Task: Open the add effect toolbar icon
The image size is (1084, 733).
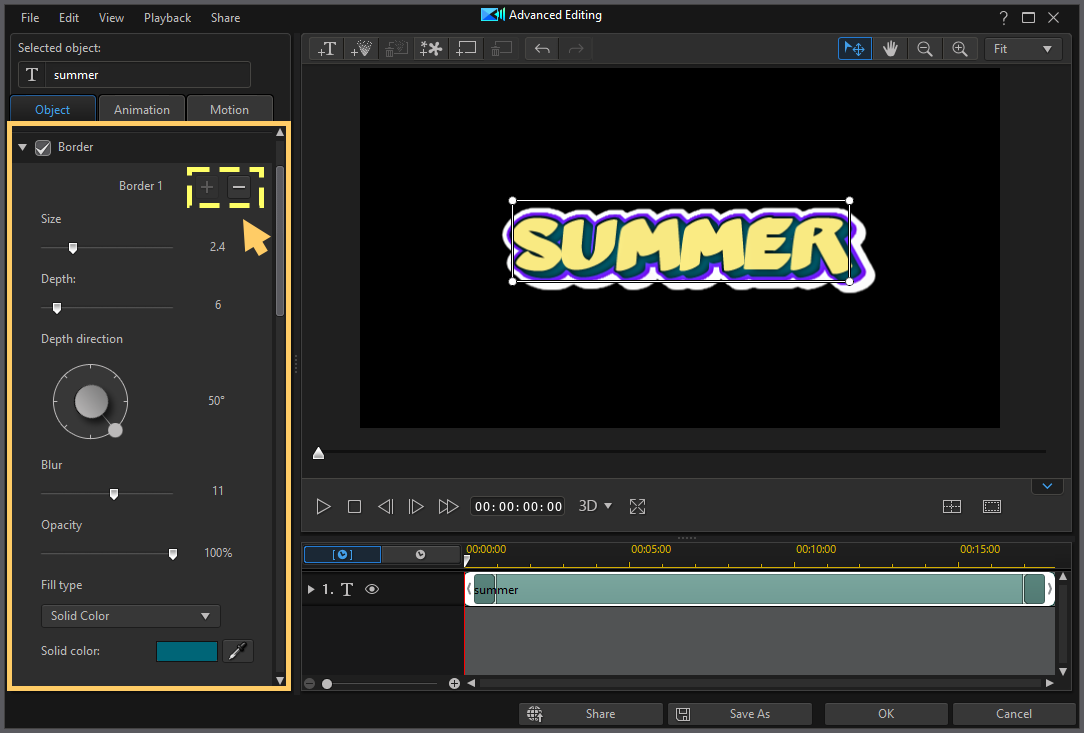Action: [431, 48]
